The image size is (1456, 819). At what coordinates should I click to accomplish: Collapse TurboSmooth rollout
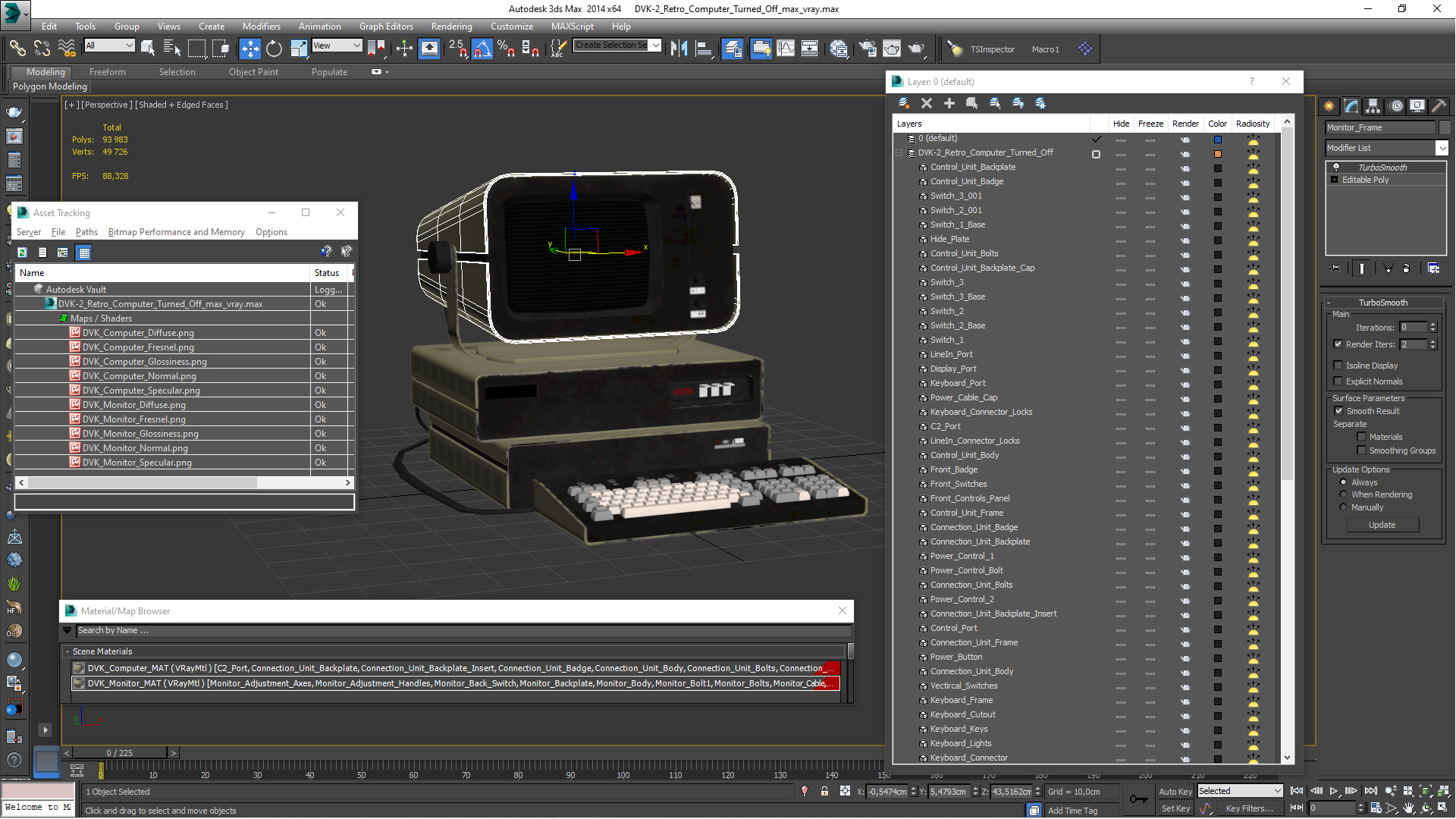tap(1328, 303)
